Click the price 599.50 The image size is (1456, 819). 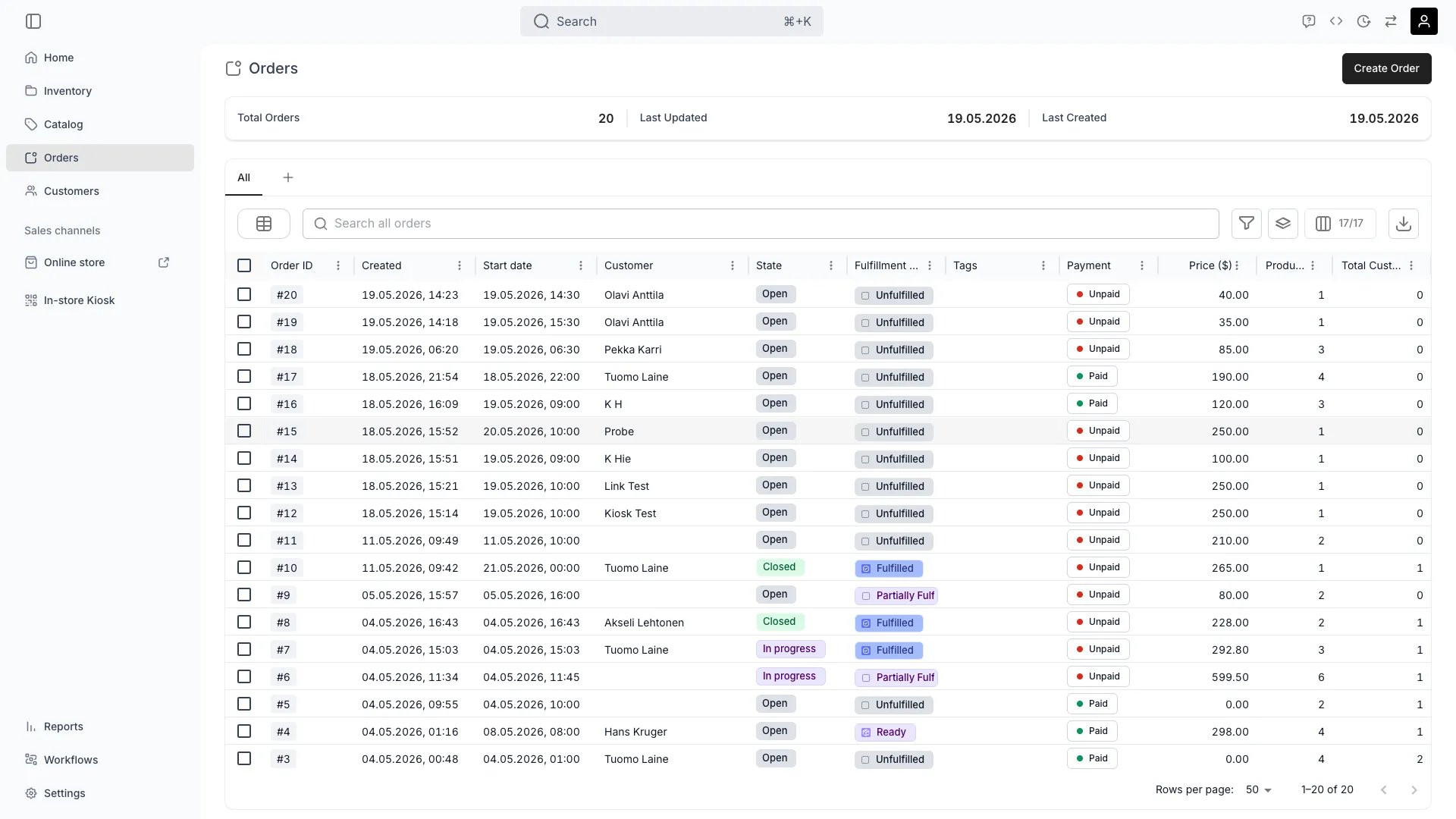click(x=1230, y=677)
